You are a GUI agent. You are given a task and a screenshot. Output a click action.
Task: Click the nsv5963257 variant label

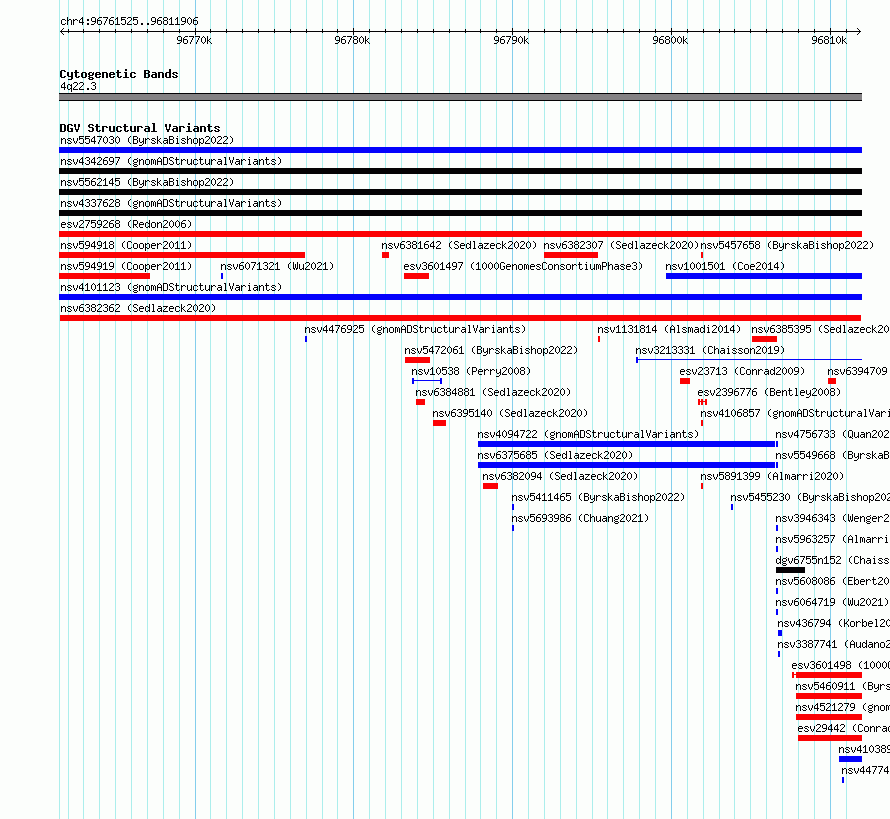(x=832, y=539)
